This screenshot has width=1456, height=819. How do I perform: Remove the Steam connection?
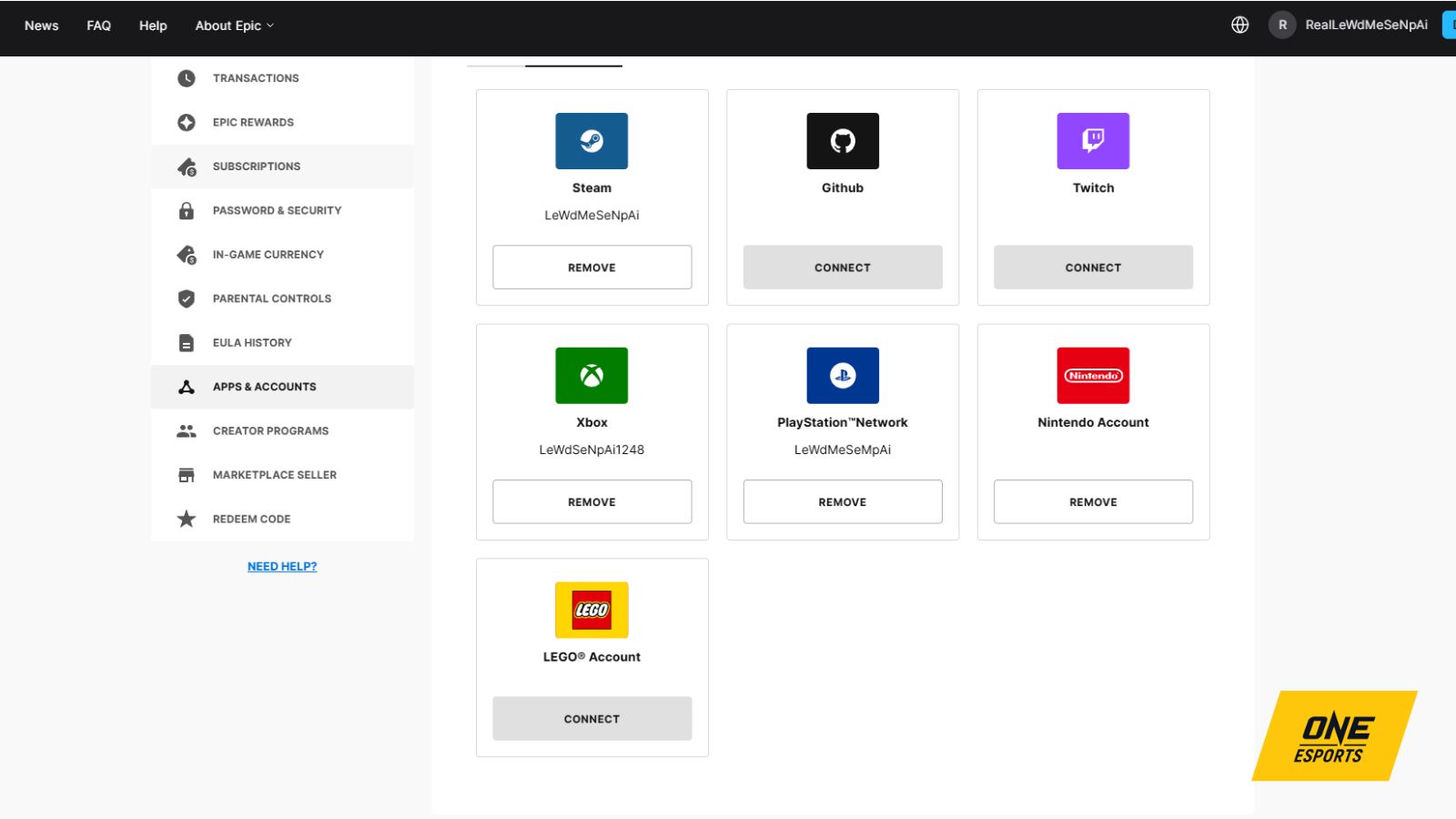(x=591, y=267)
